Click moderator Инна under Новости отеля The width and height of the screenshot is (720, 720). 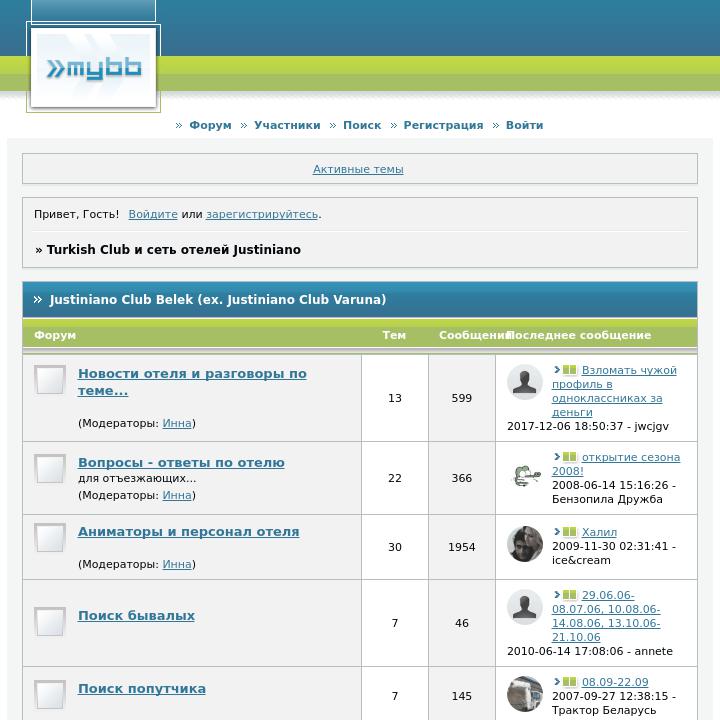177,423
